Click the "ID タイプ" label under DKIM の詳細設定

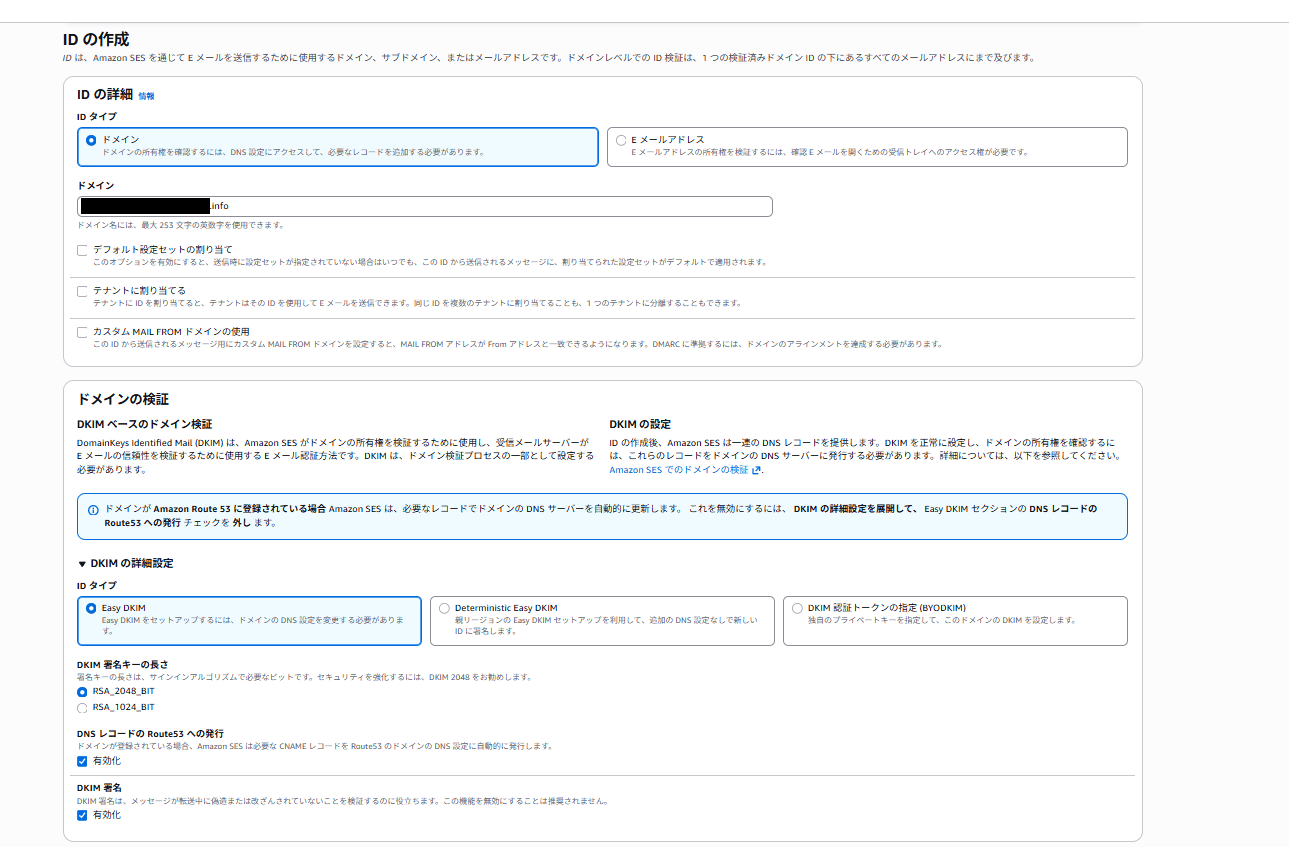pyautogui.click(x=96, y=585)
